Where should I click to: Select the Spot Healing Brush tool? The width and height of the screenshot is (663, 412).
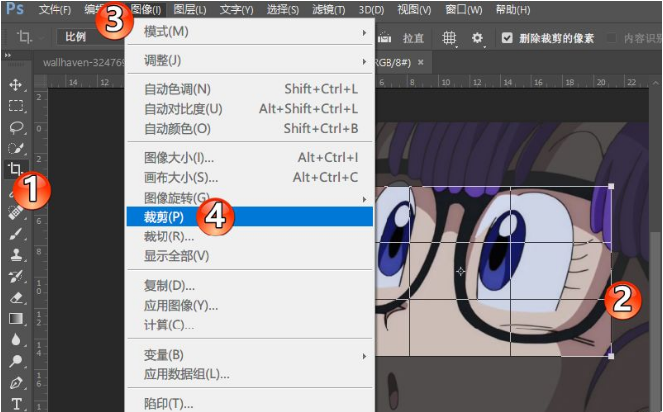click(16, 213)
